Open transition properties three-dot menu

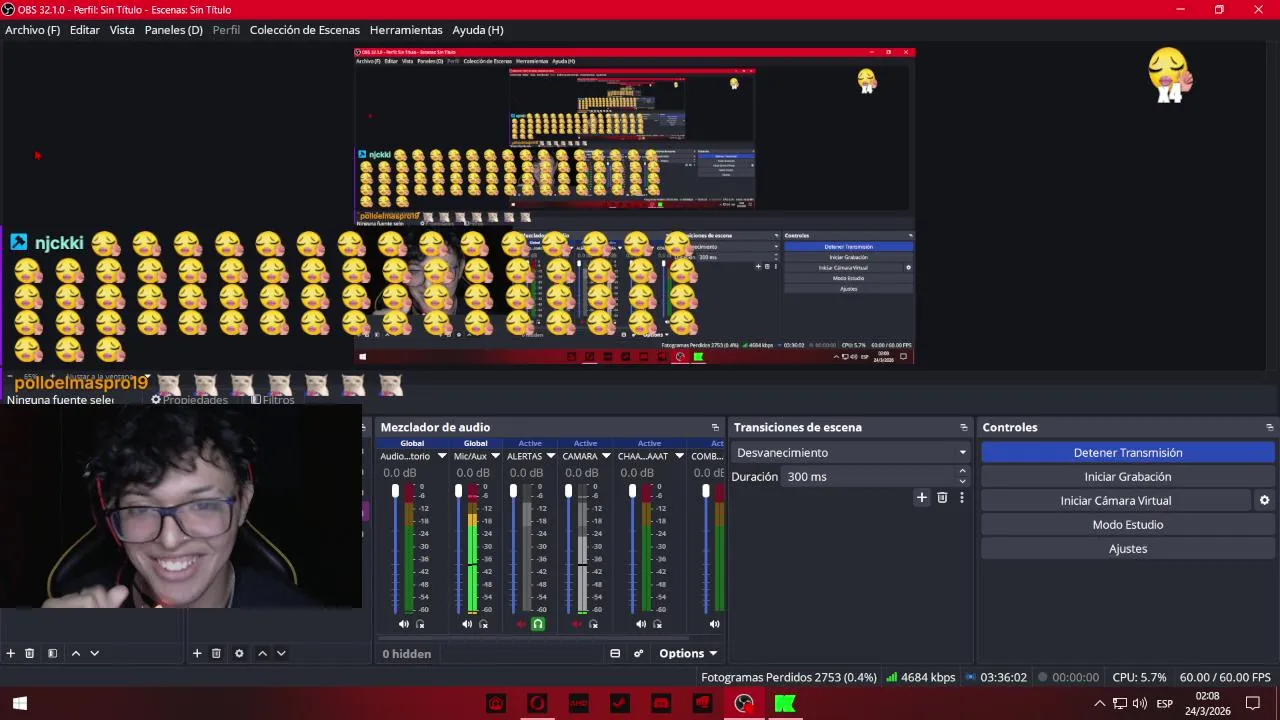tap(962, 497)
